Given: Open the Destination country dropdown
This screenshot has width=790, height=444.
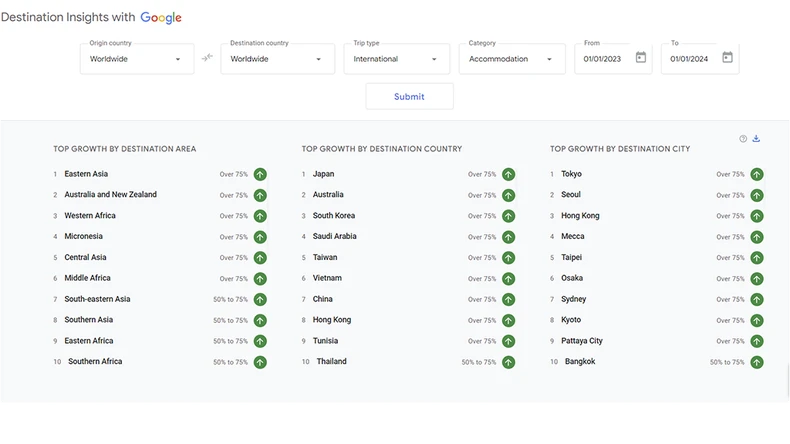Looking at the screenshot, I should click(277, 59).
